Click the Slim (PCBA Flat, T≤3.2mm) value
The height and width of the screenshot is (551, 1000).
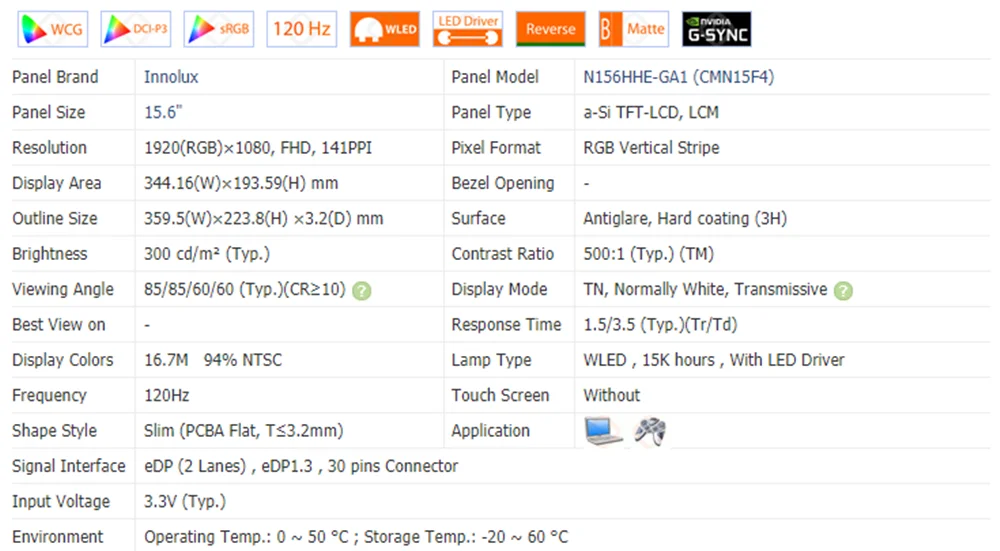click(244, 431)
